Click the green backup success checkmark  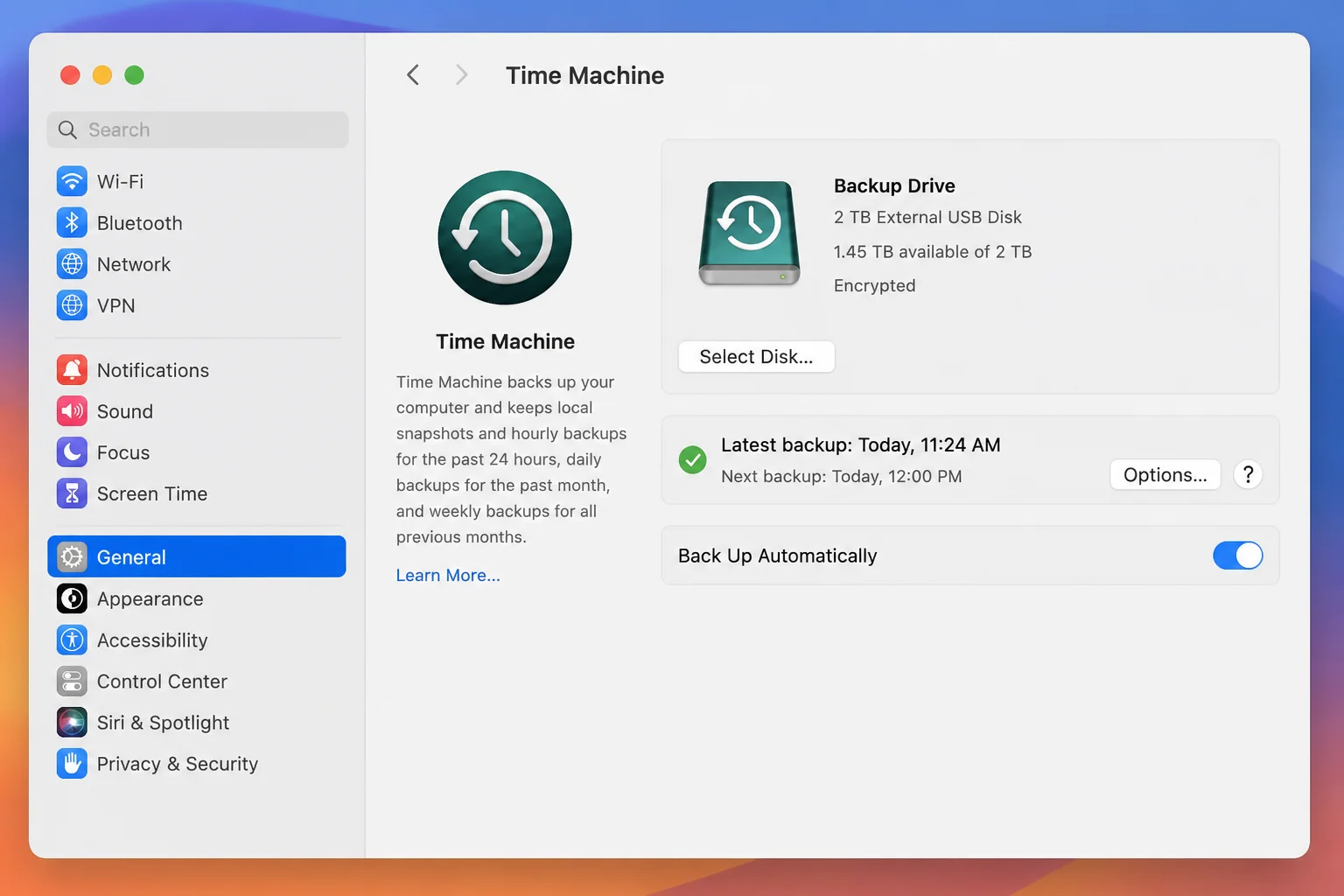tap(692, 459)
